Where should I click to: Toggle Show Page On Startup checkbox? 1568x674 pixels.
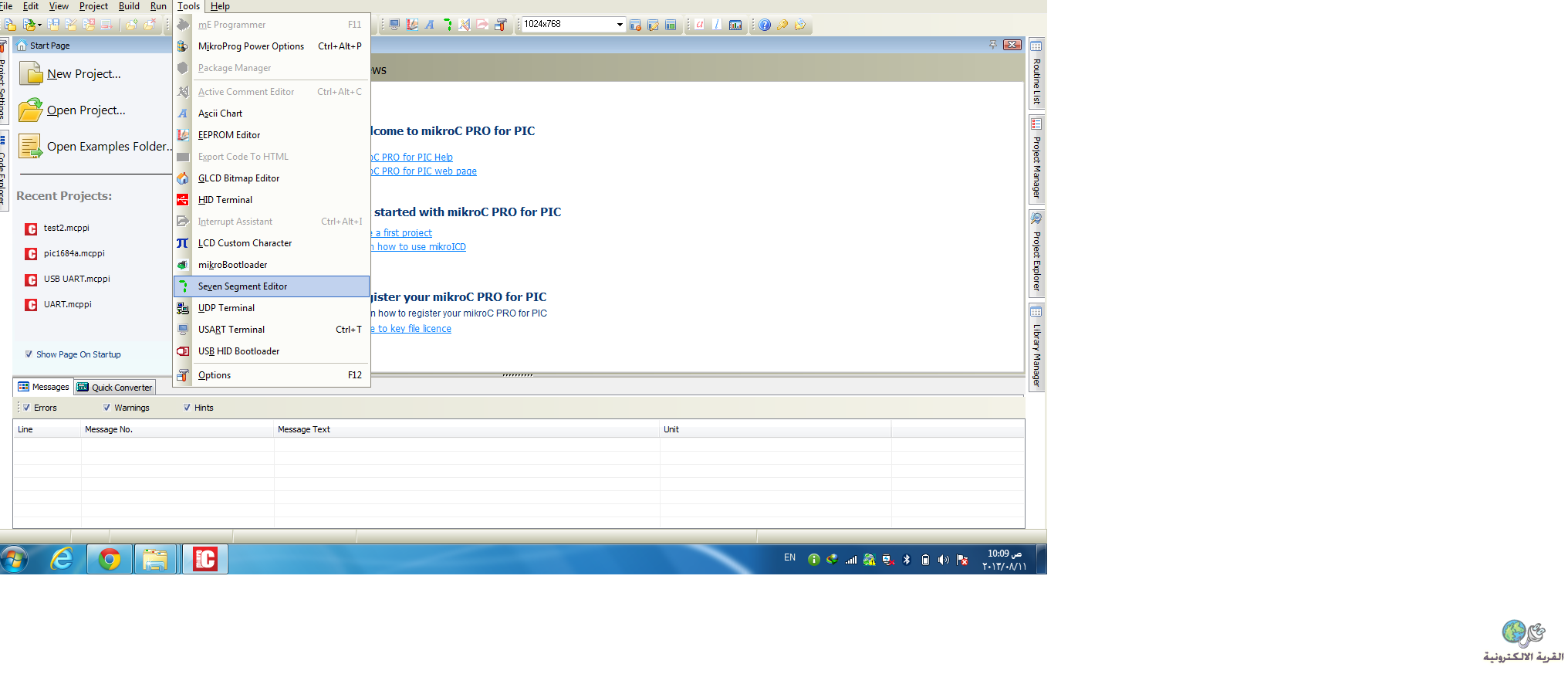[29, 354]
